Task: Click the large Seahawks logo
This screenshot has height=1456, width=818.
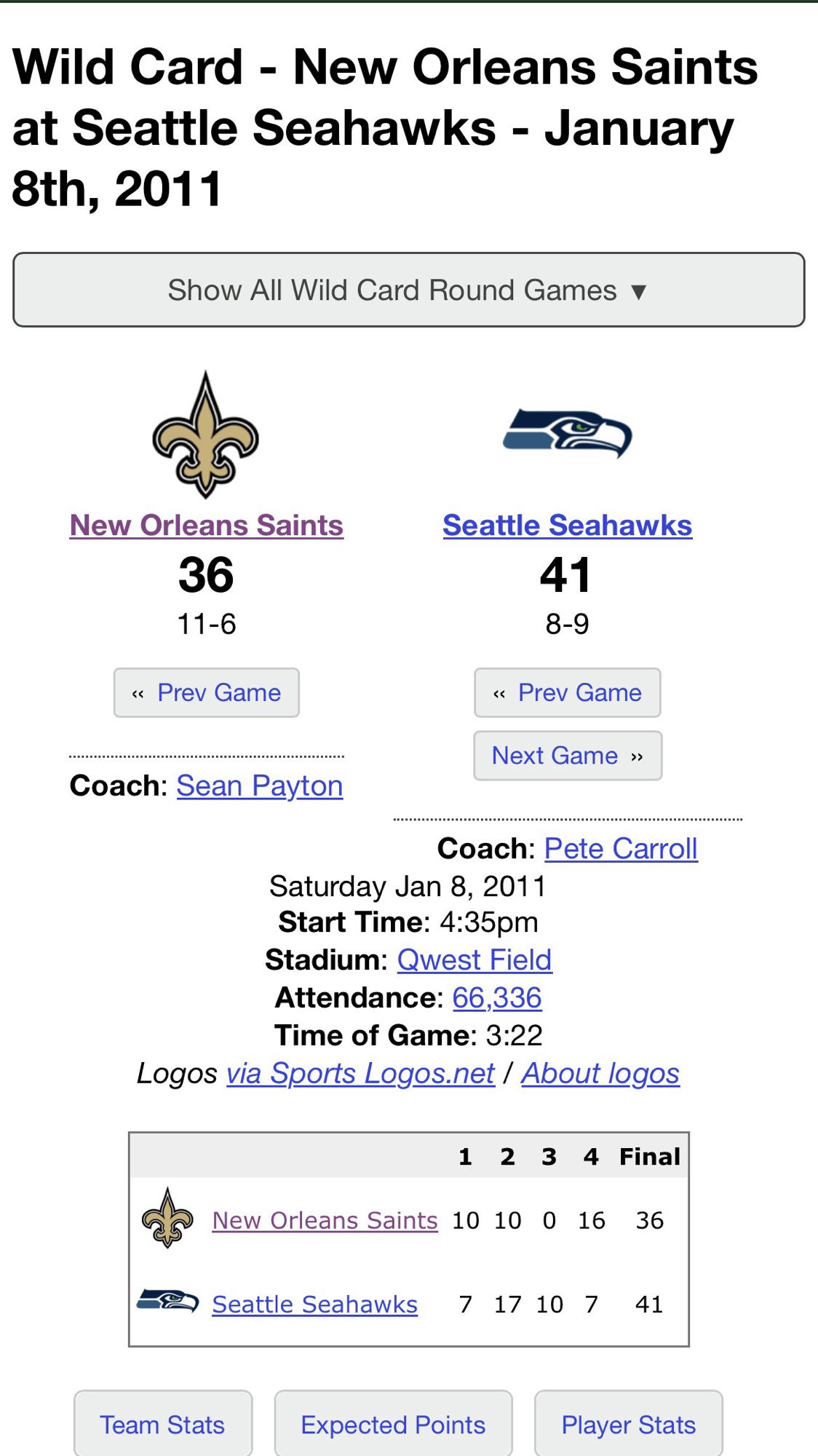Action: coord(568,434)
